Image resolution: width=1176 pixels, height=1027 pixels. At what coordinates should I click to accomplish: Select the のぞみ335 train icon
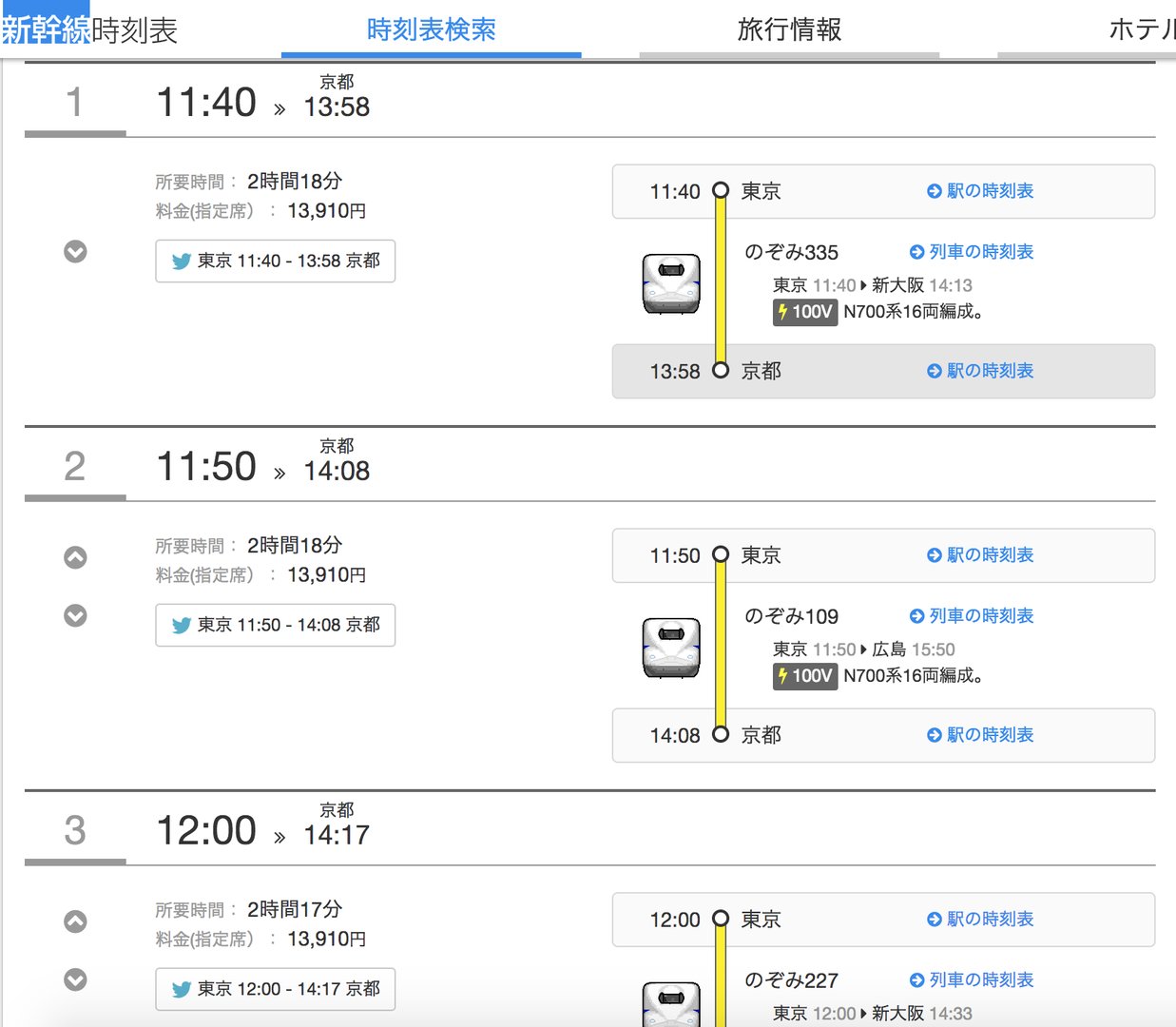(669, 282)
